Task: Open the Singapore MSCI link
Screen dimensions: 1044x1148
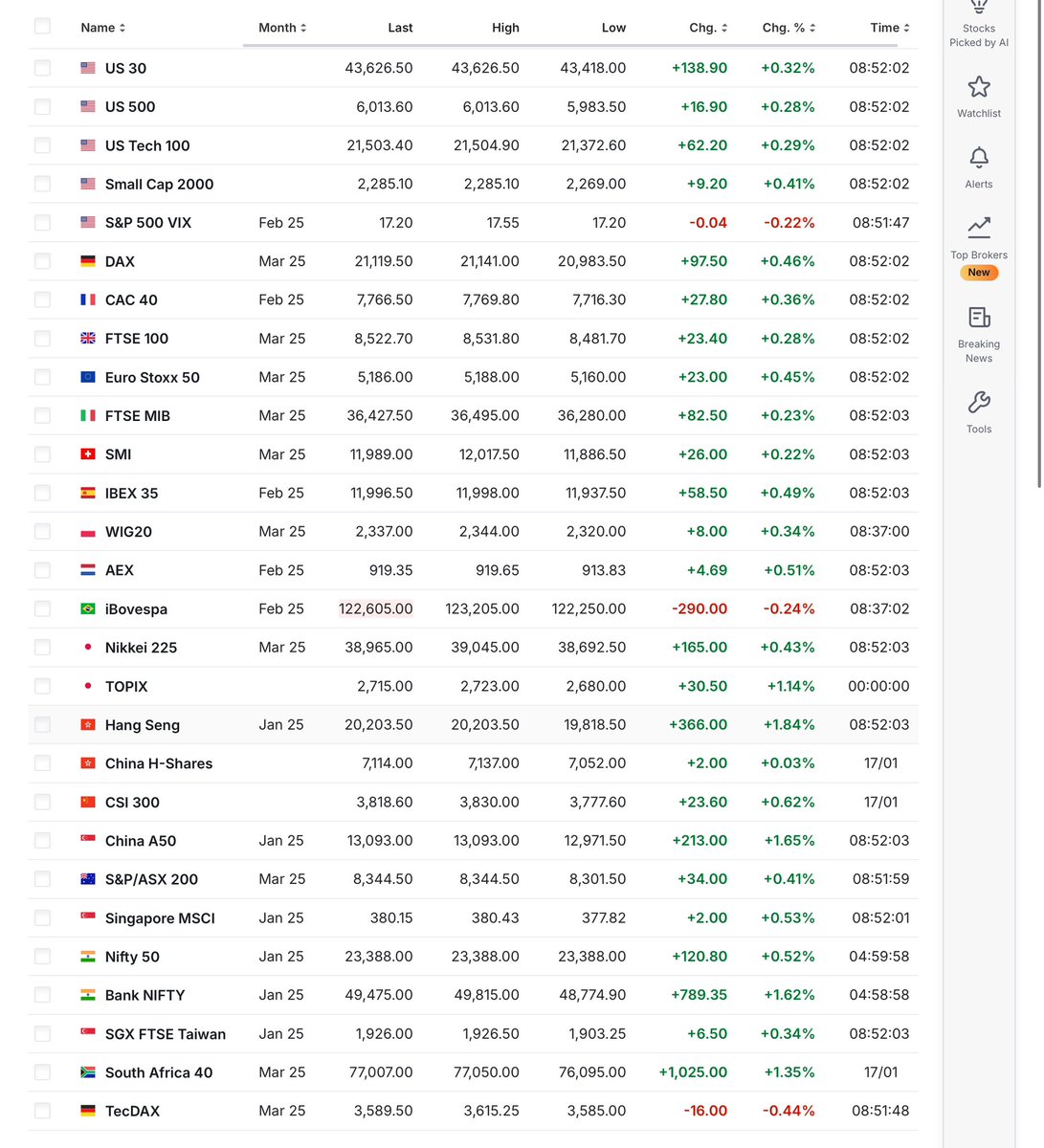Action: [x=160, y=918]
